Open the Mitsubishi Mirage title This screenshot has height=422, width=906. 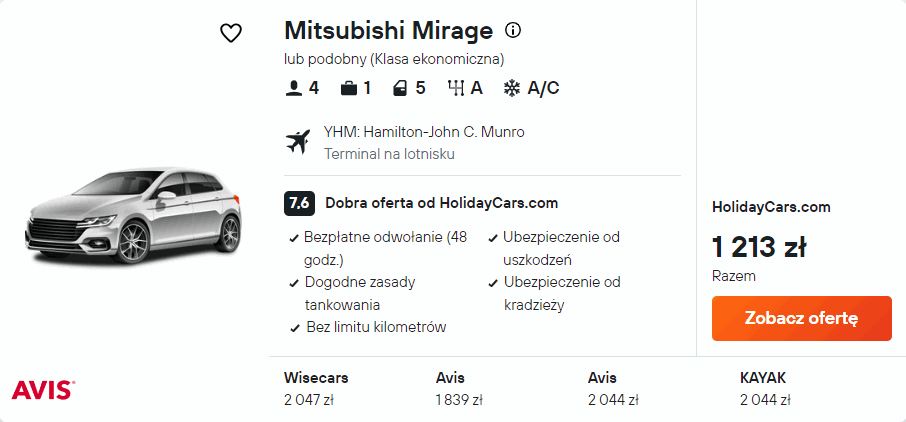[x=388, y=30]
